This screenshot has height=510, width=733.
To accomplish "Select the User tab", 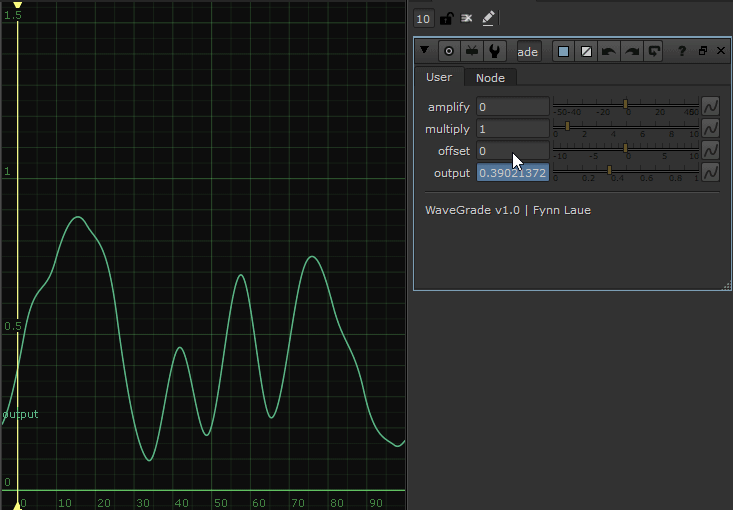I will click(x=439, y=77).
